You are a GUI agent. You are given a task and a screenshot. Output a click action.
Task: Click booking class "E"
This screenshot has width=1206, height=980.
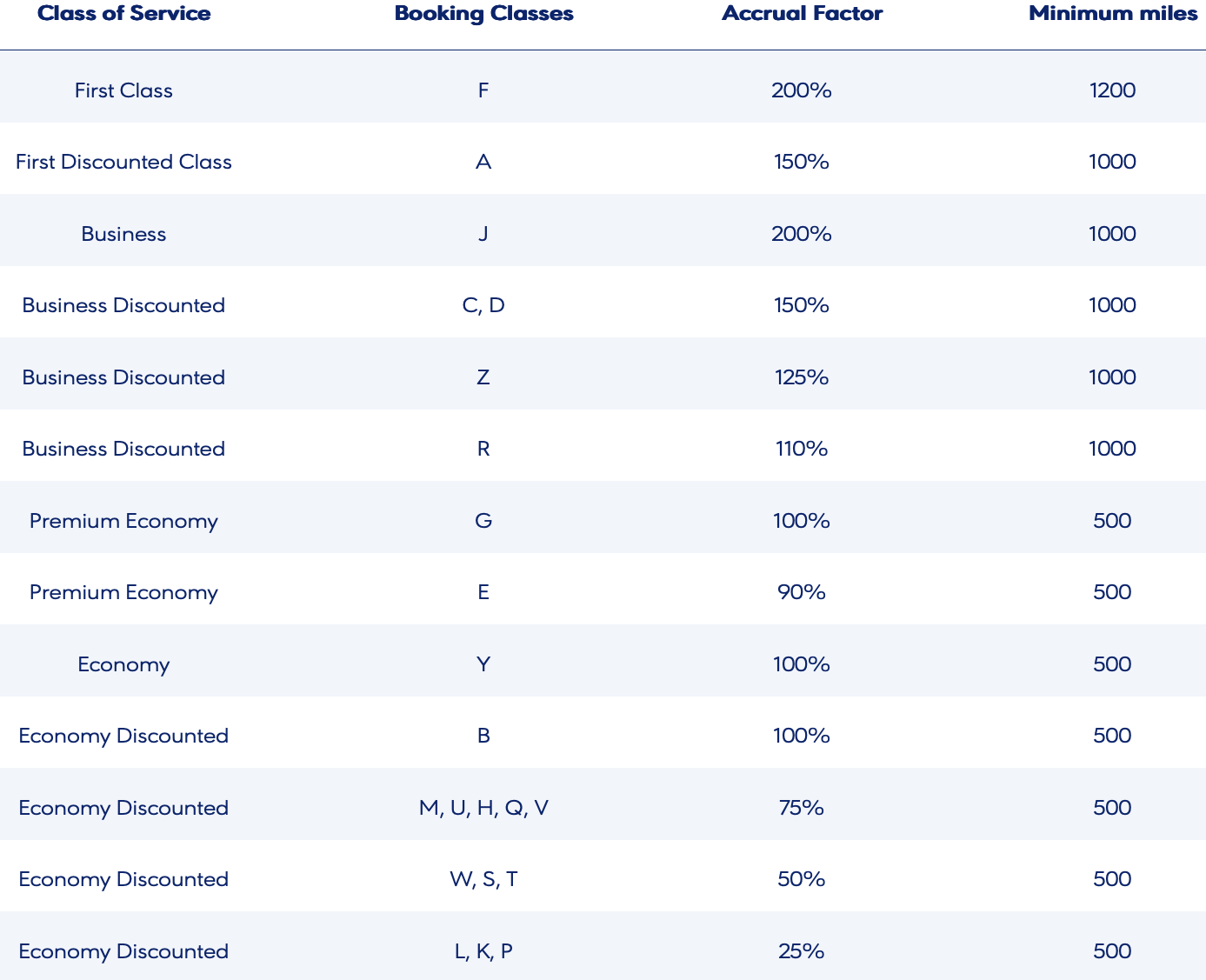click(483, 592)
